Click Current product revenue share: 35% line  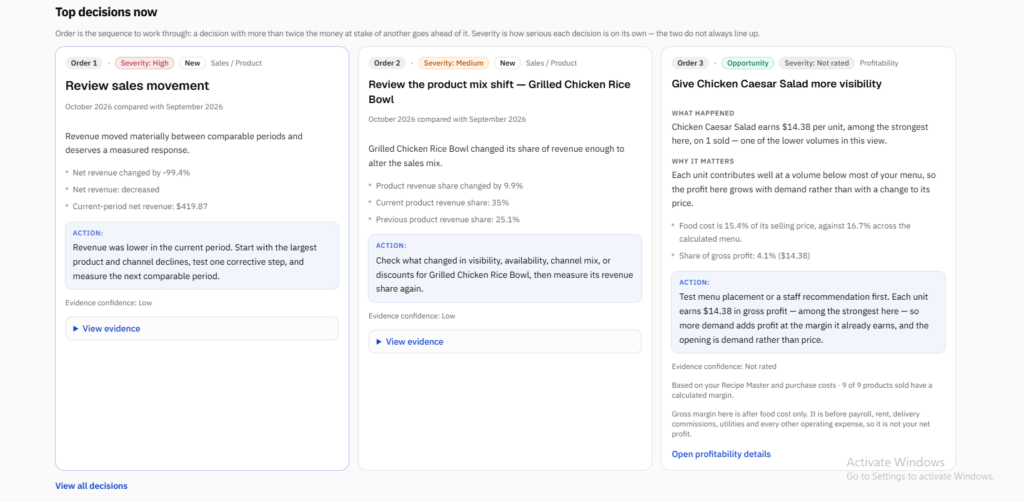tap(442, 202)
